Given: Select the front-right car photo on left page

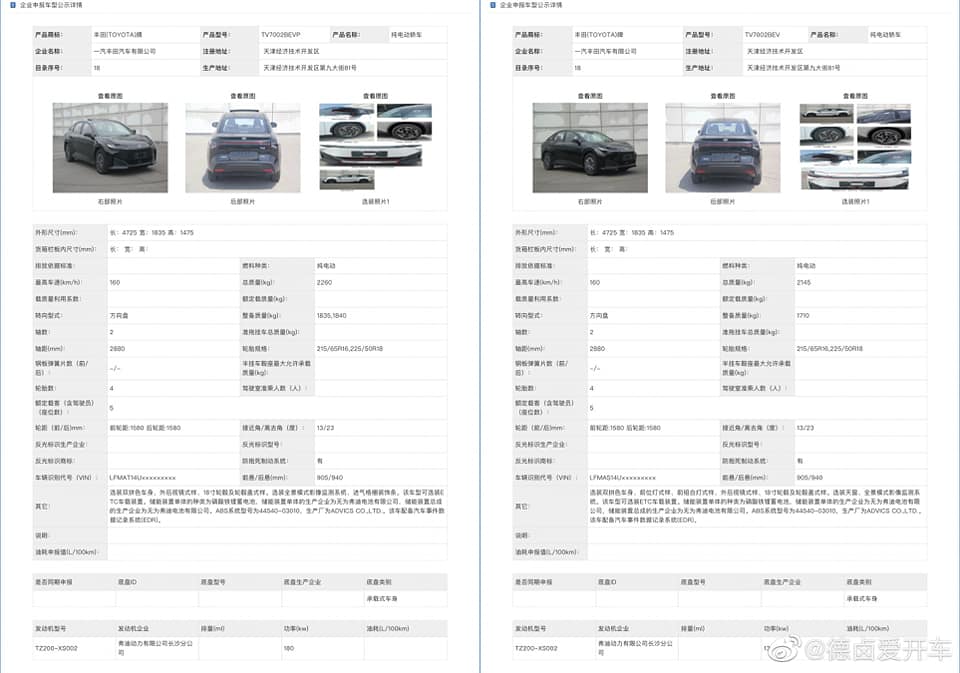Looking at the screenshot, I should coord(110,148).
